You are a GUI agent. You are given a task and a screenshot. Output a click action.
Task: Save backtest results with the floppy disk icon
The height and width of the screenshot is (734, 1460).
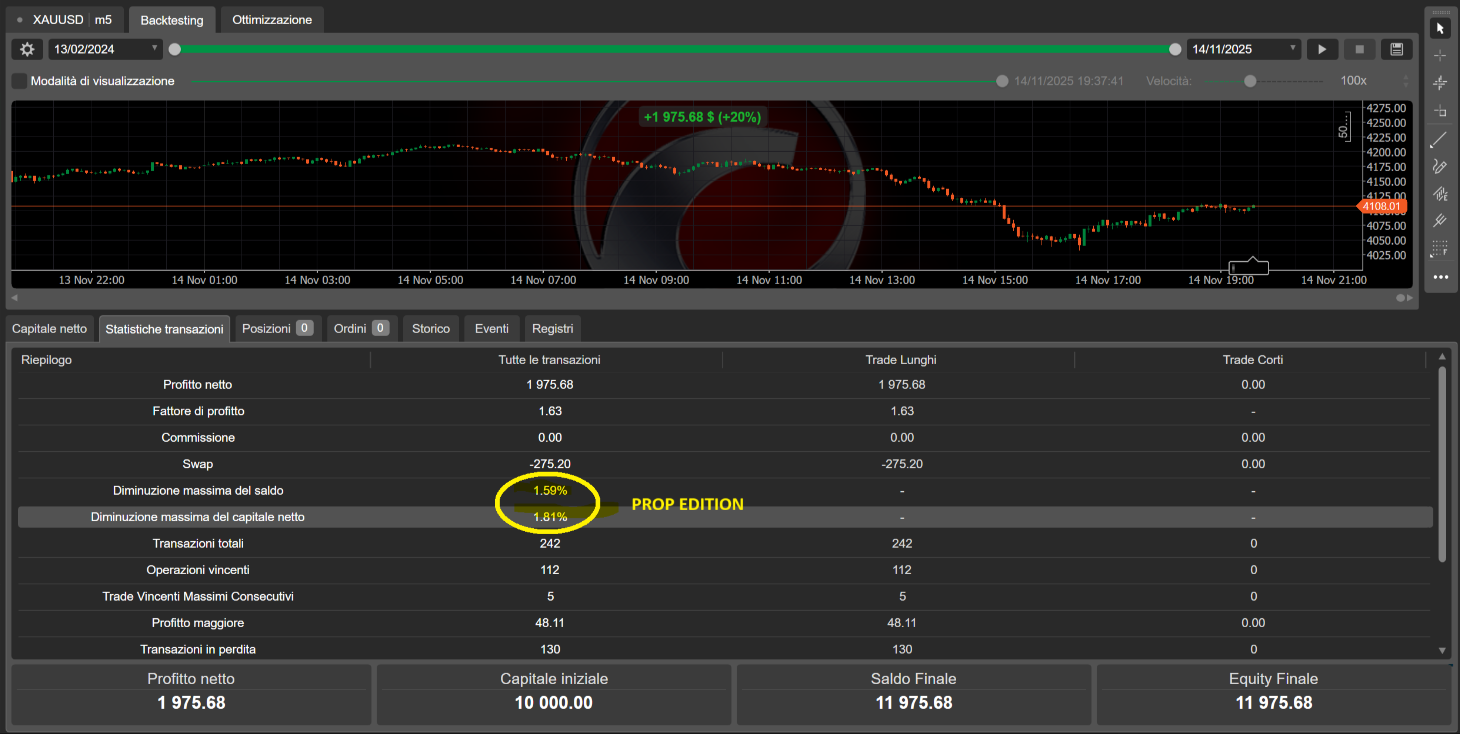(x=1396, y=49)
